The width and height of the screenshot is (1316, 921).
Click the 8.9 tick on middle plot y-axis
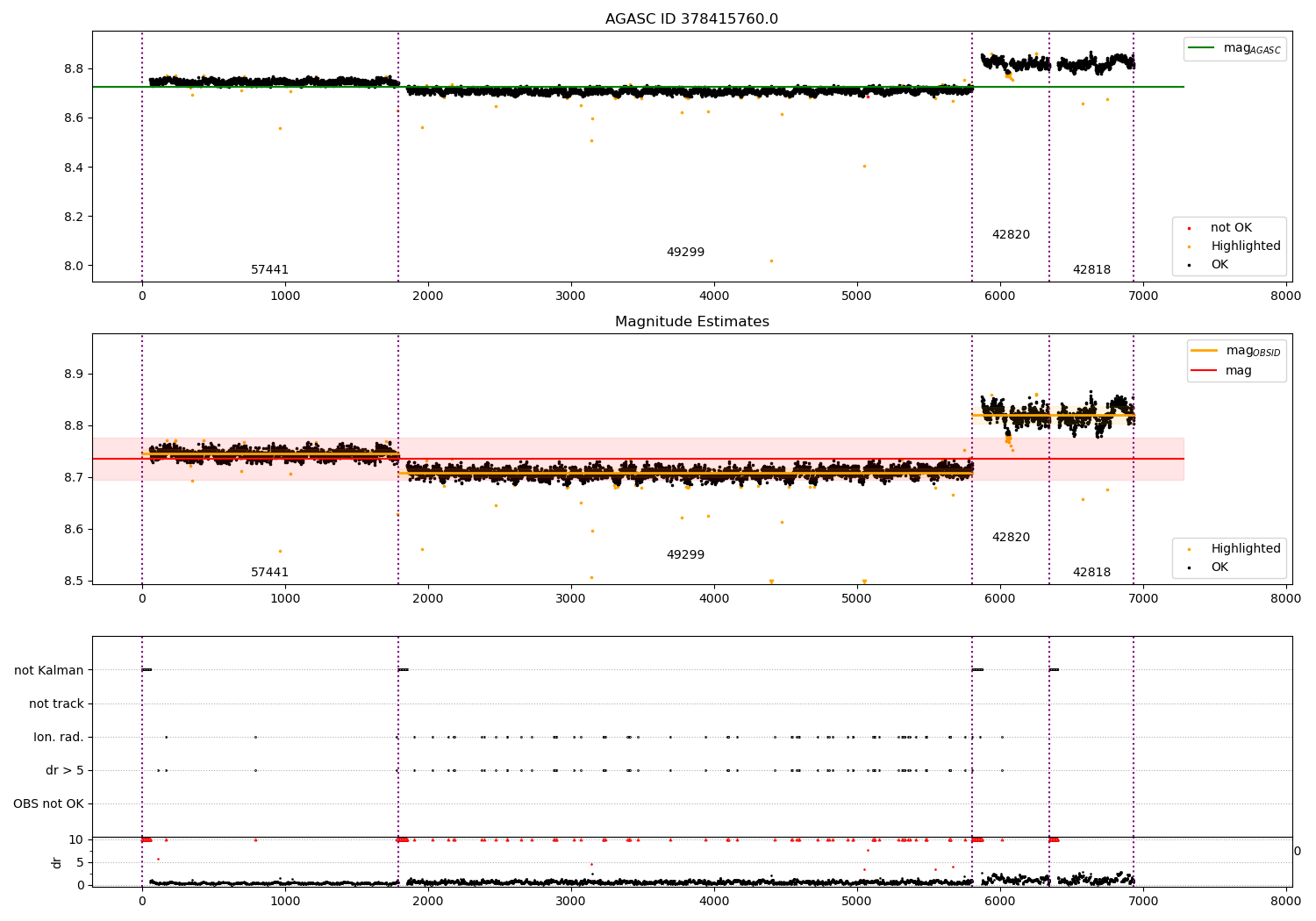click(74, 374)
